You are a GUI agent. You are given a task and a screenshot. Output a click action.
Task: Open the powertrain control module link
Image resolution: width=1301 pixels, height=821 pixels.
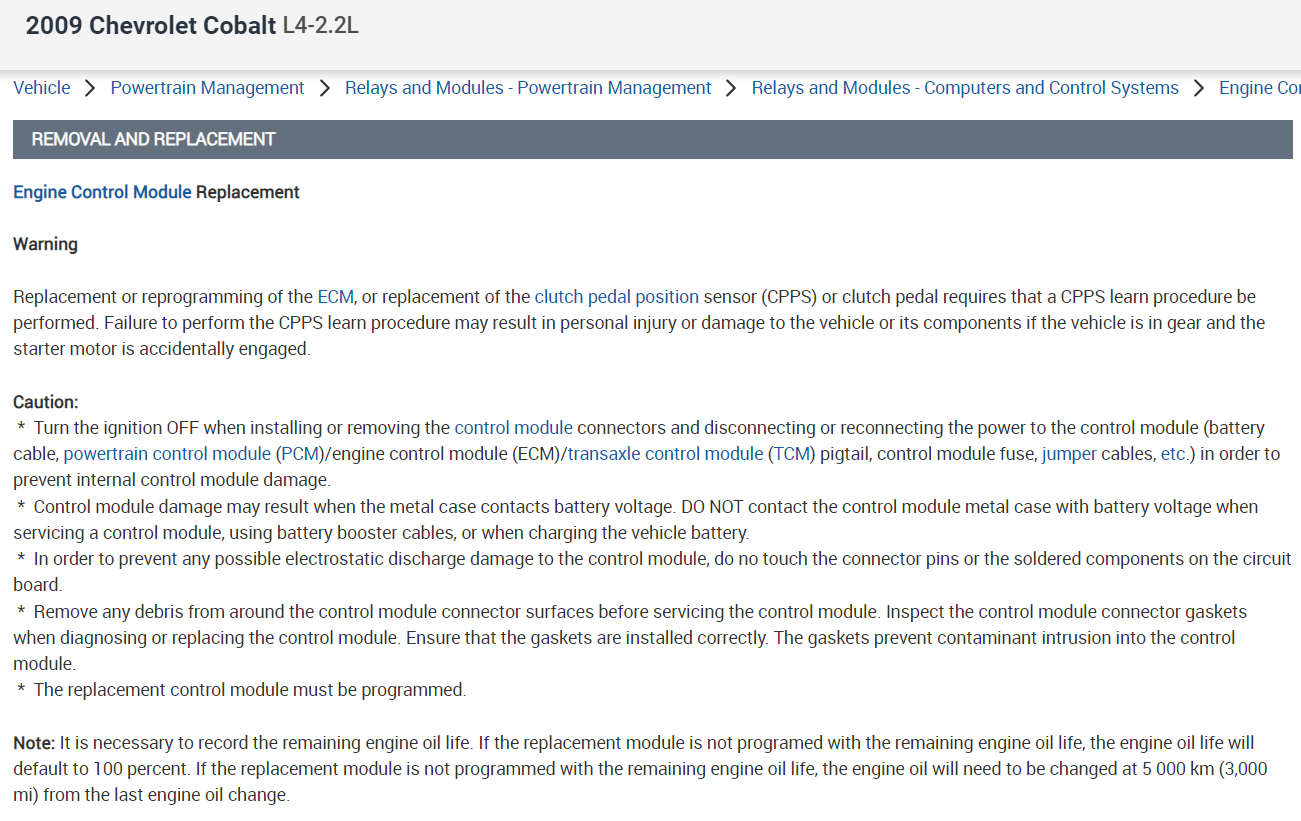point(167,454)
